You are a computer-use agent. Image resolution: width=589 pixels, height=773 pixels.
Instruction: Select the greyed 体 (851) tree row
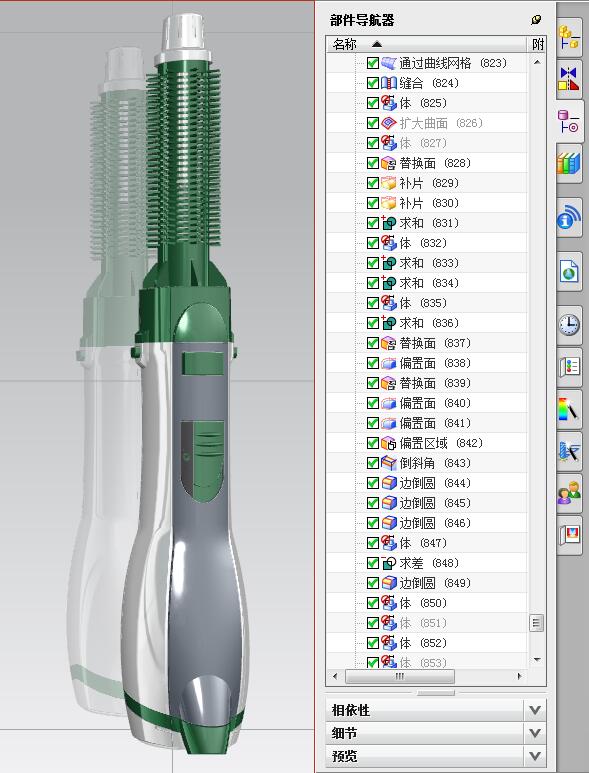pyautogui.click(x=427, y=623)
